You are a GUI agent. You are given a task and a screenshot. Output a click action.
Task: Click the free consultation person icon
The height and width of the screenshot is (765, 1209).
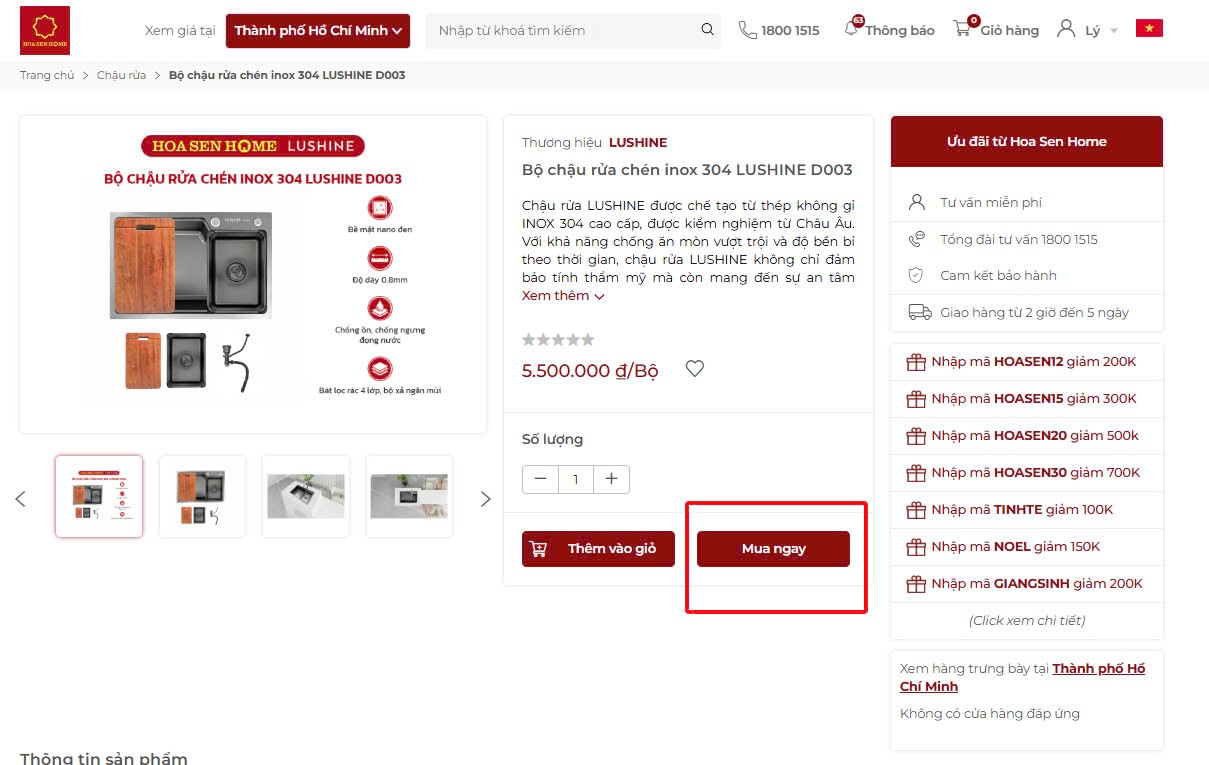click(x=916, y=202)
